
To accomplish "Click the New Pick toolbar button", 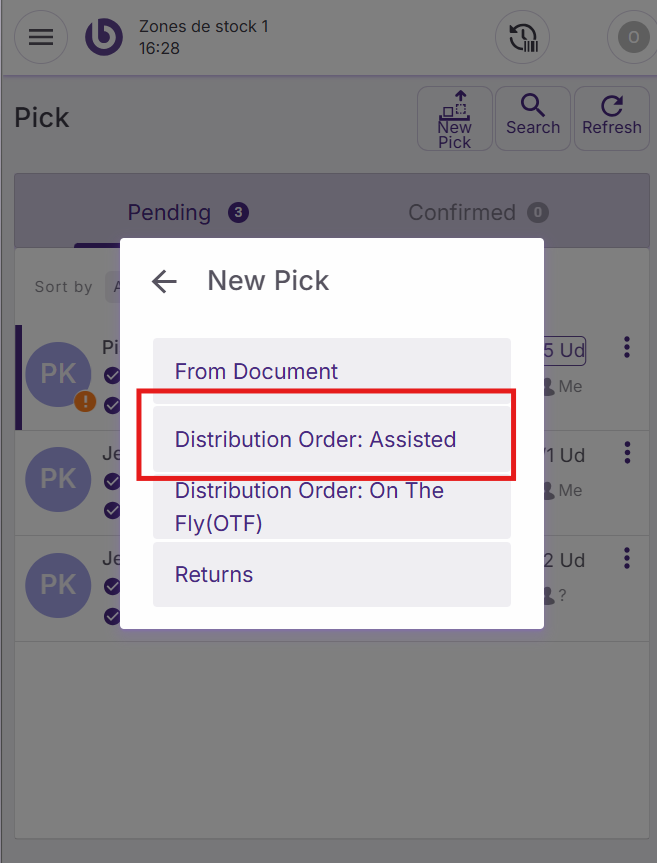I will tap(454, 119).
